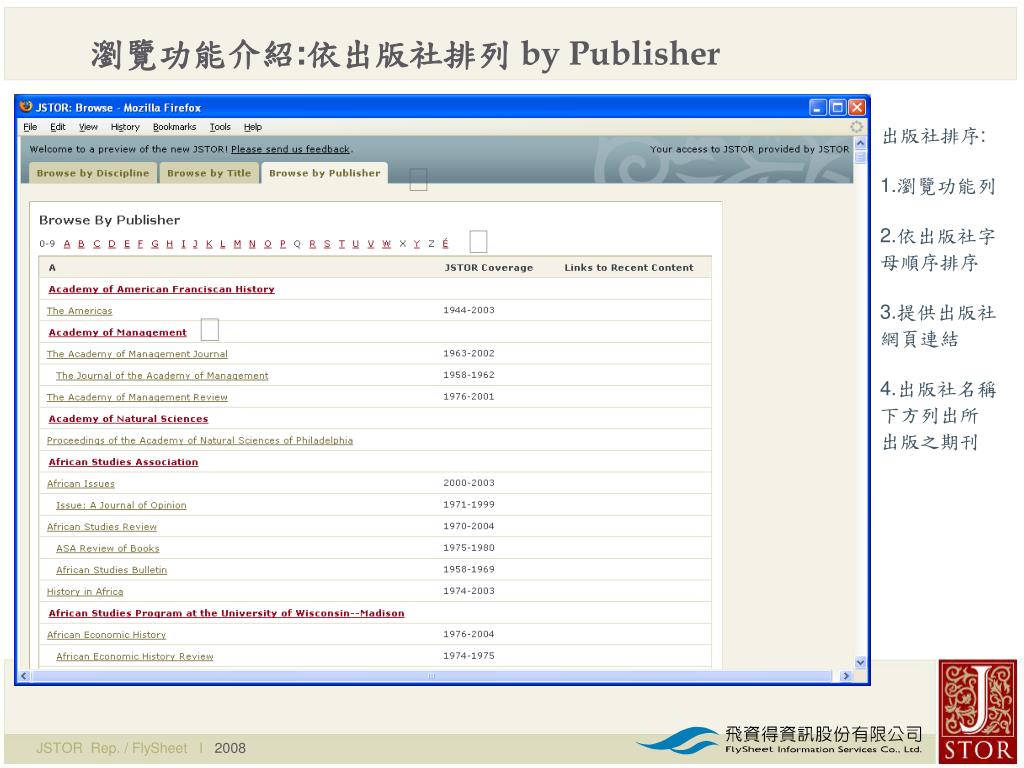This screenshot has height=768, width=1024.
Task: Jump to publishers starting with D
Action: point(112,244)
